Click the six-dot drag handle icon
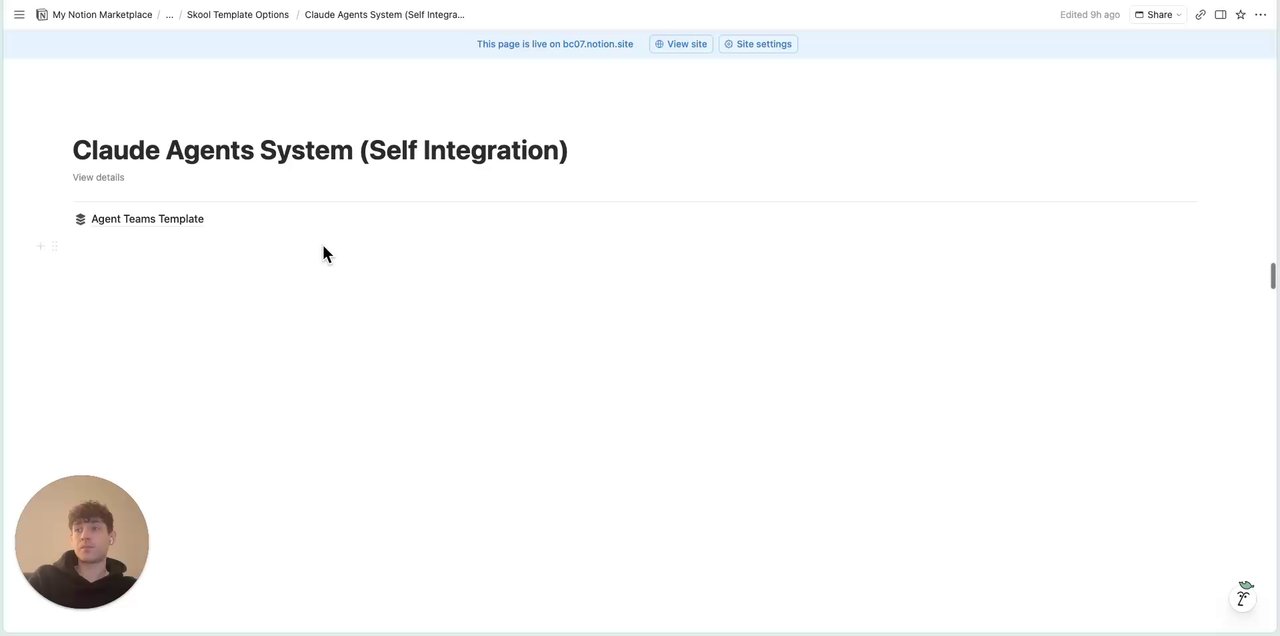Screen dimensions: 1280x636 click(55, 246)
